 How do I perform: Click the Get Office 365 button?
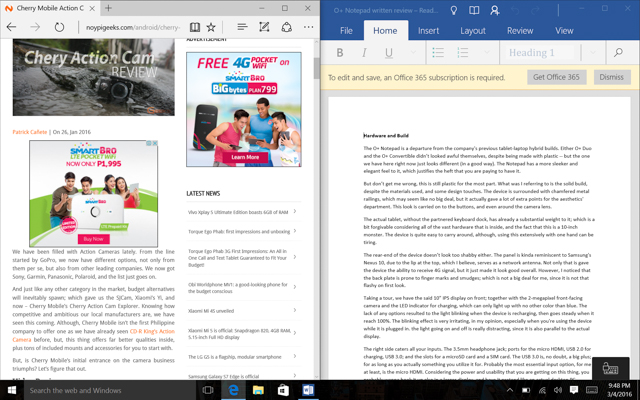click(556, 77)
